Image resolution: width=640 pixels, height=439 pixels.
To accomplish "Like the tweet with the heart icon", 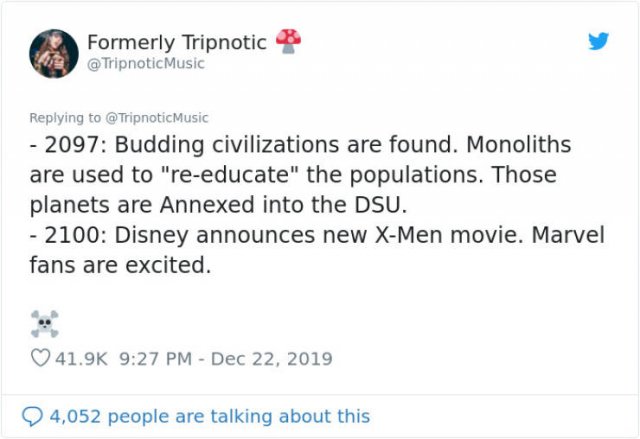I will (40, 357).
